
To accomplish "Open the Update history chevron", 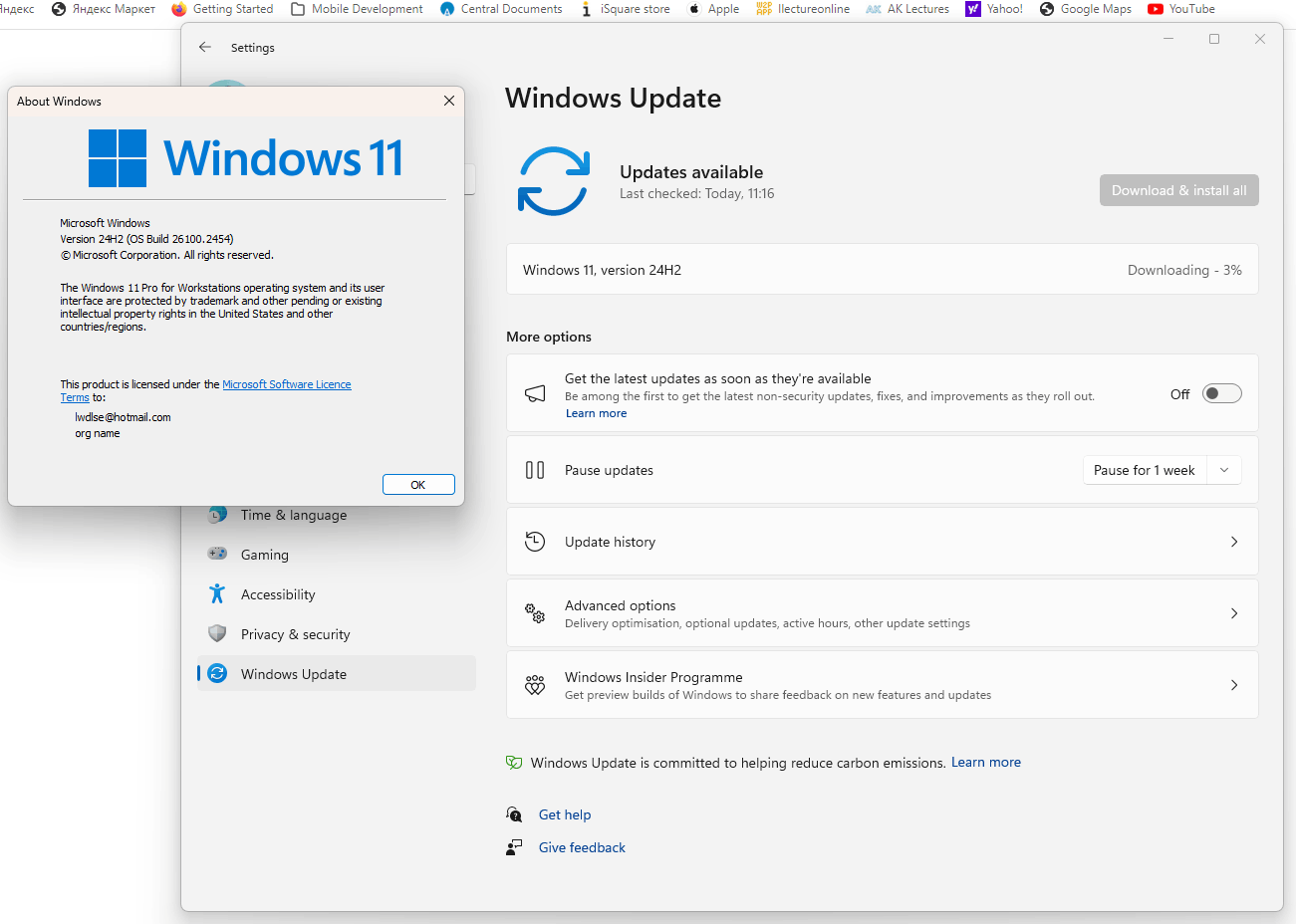I will coord(1234,542).
